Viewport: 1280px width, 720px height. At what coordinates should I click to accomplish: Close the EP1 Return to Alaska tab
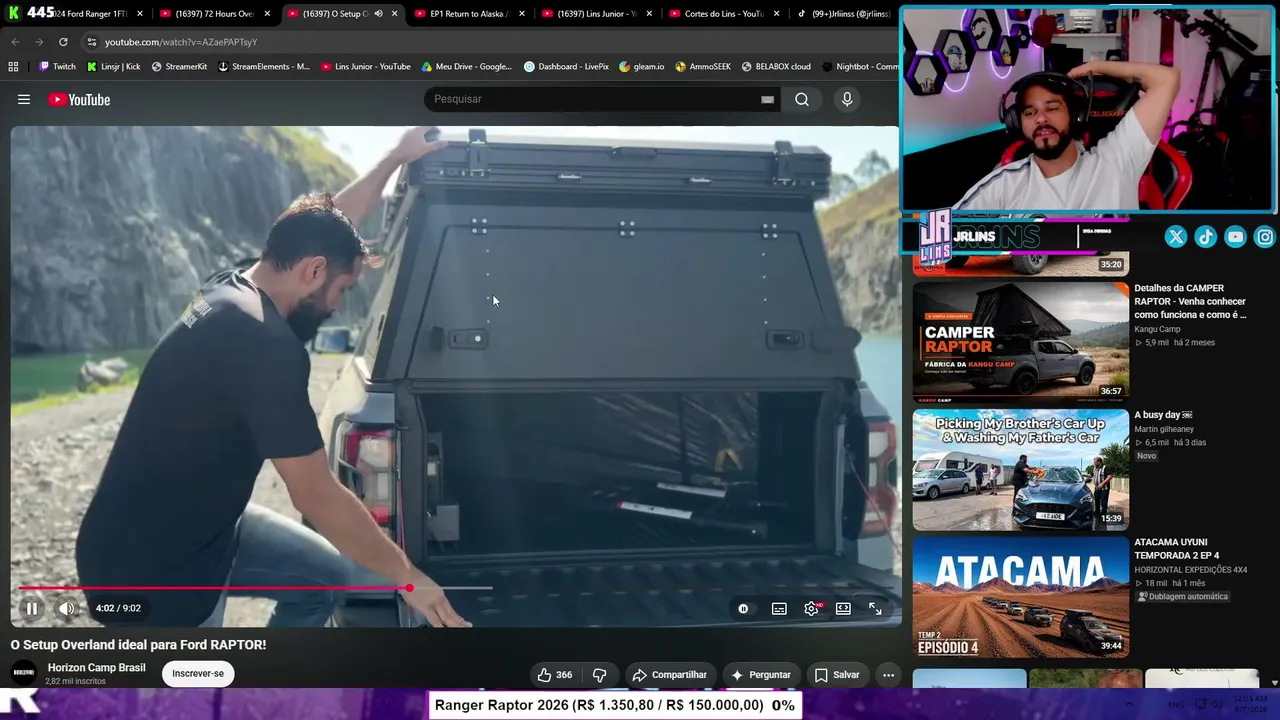pyautogui.click(x=521, y=14)
